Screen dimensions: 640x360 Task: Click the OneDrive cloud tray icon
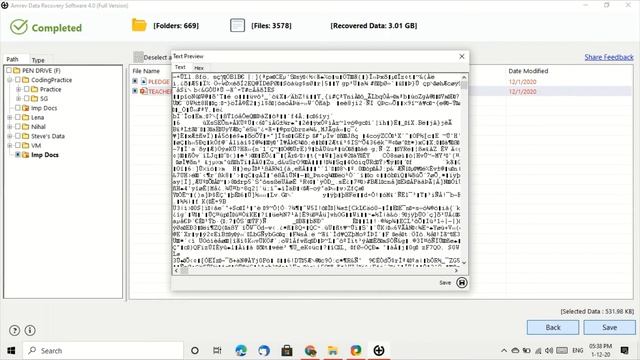click(x=516, y=351)
